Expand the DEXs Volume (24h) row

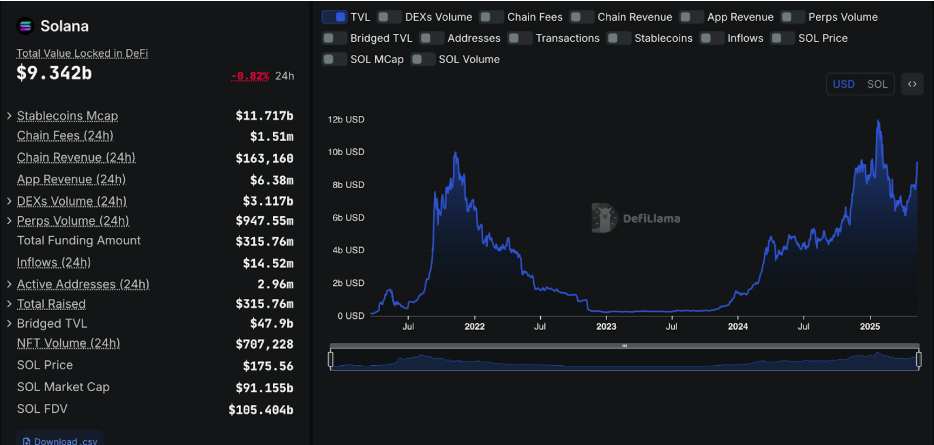9,201
